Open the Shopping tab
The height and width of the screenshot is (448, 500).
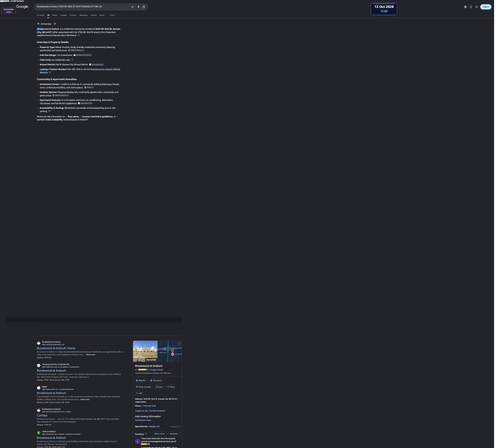[x=83, y=15]
